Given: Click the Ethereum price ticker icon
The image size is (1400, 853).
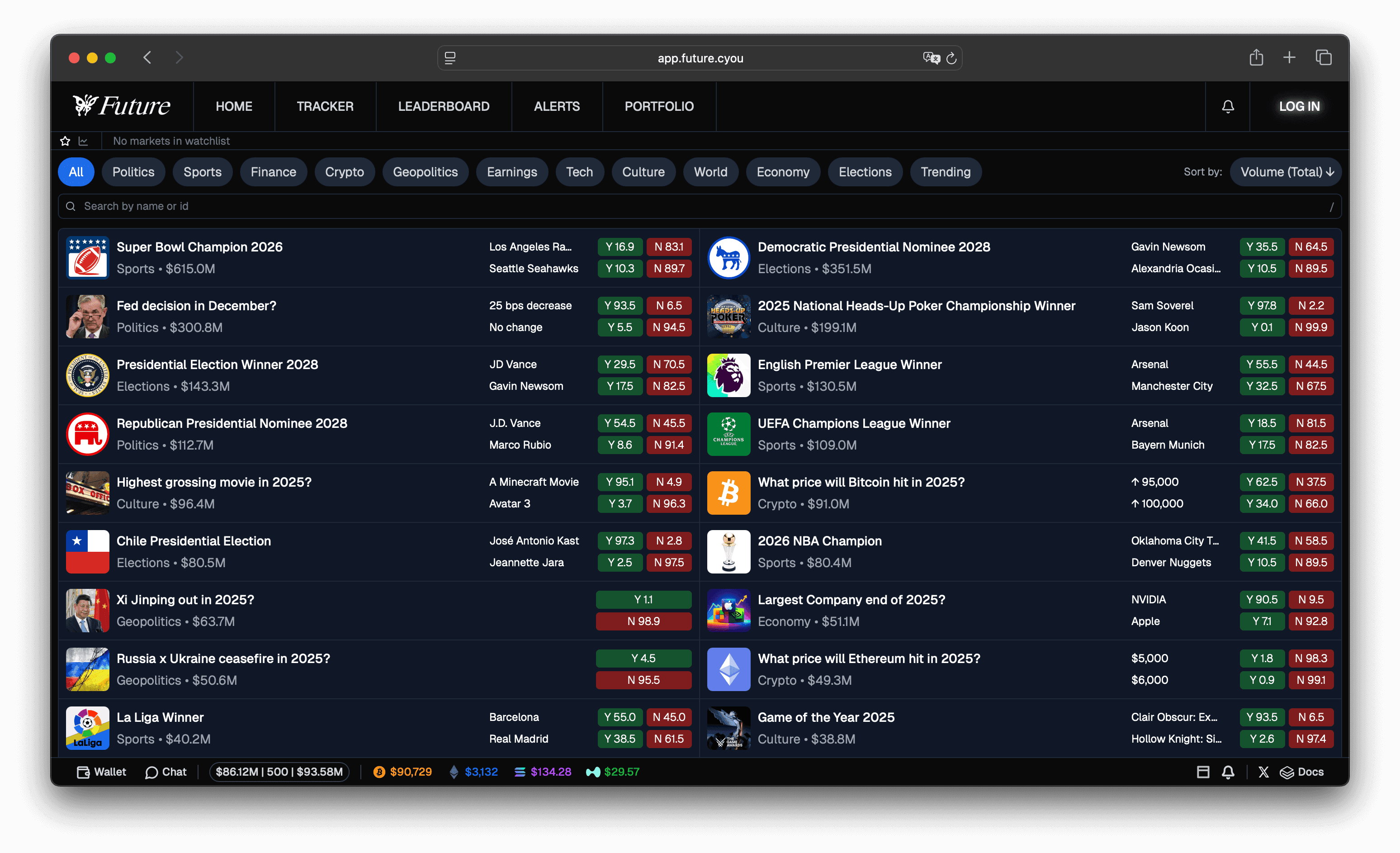Looking at the screenshot, I should click(x=454, y=772).
